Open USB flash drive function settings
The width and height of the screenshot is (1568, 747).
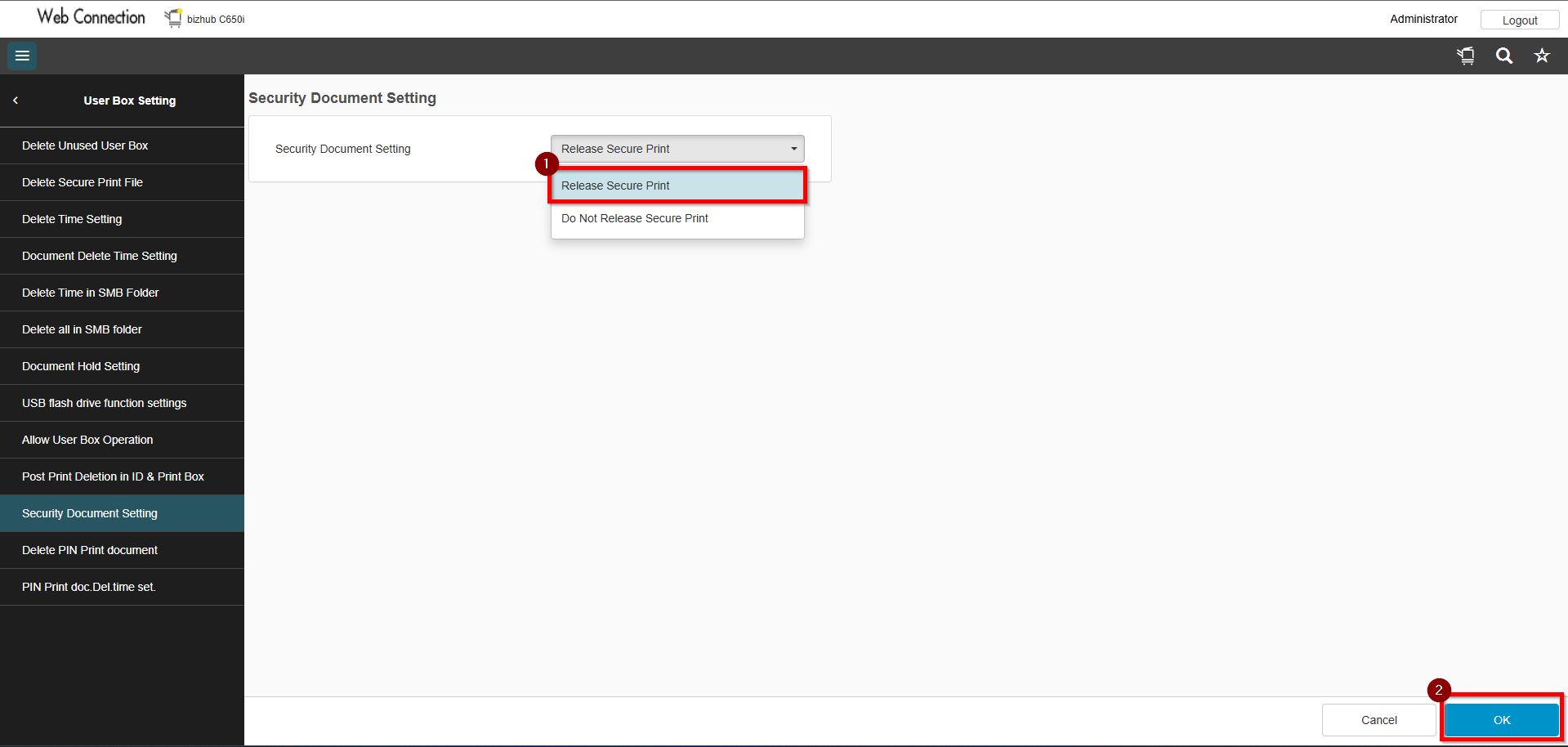(104, 403)
